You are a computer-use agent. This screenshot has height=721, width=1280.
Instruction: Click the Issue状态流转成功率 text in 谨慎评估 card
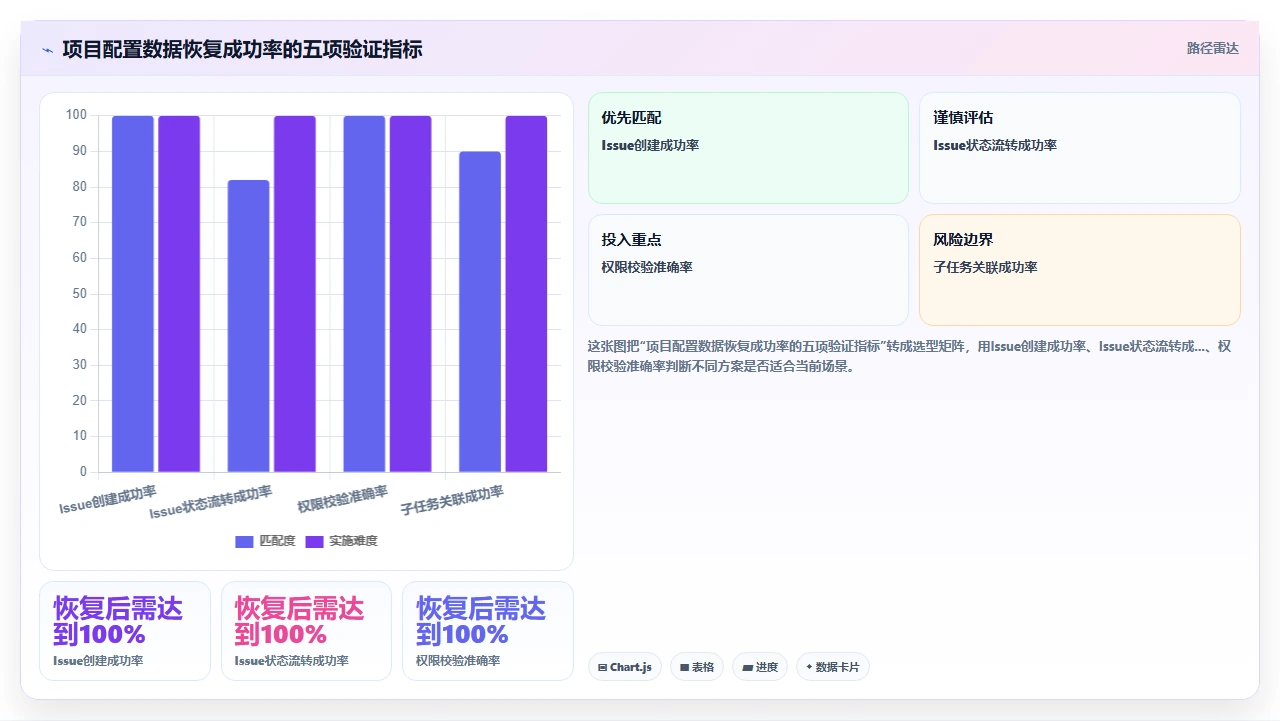tap(995, 145)
